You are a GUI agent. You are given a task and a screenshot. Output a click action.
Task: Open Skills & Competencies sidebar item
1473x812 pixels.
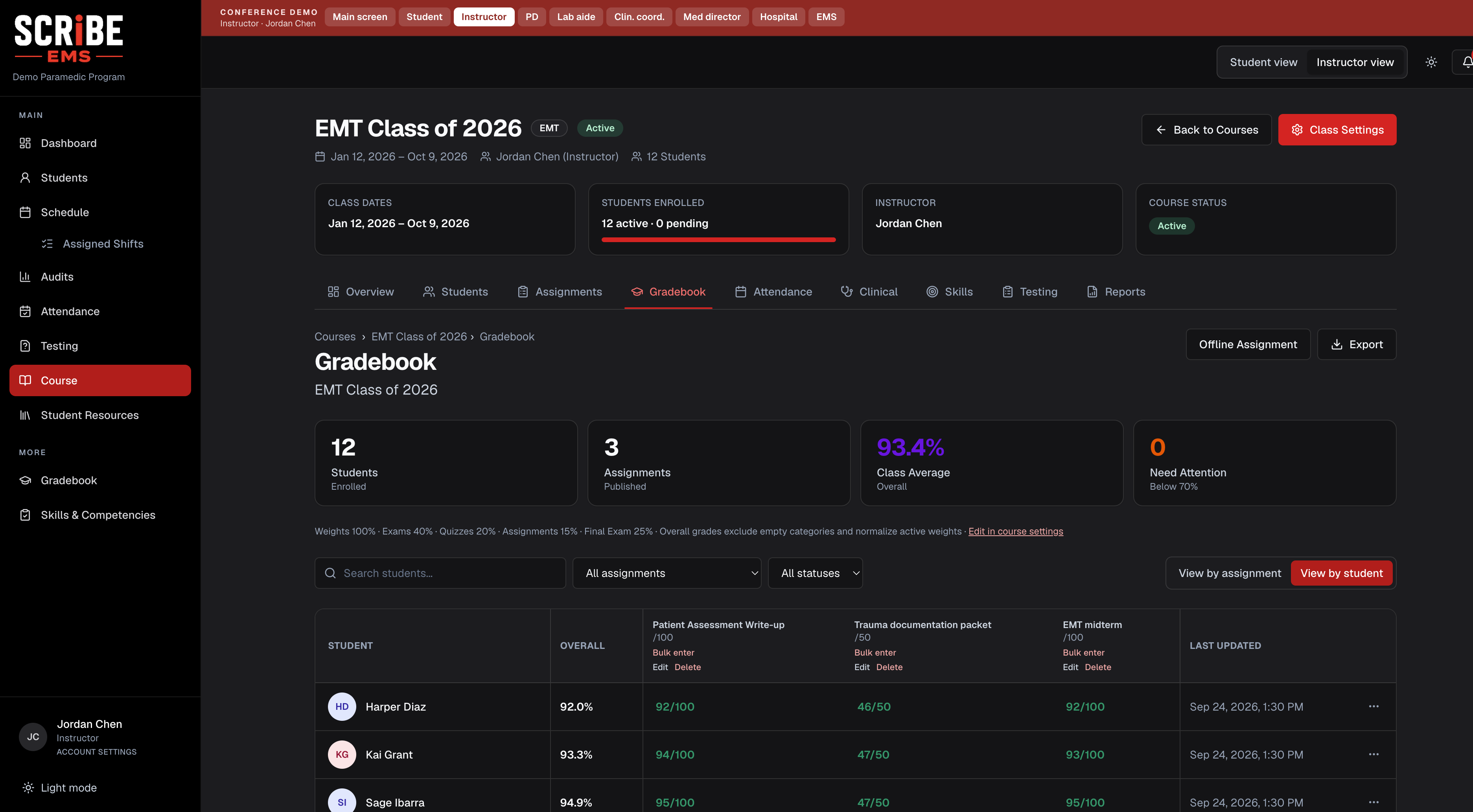[100, 515]
